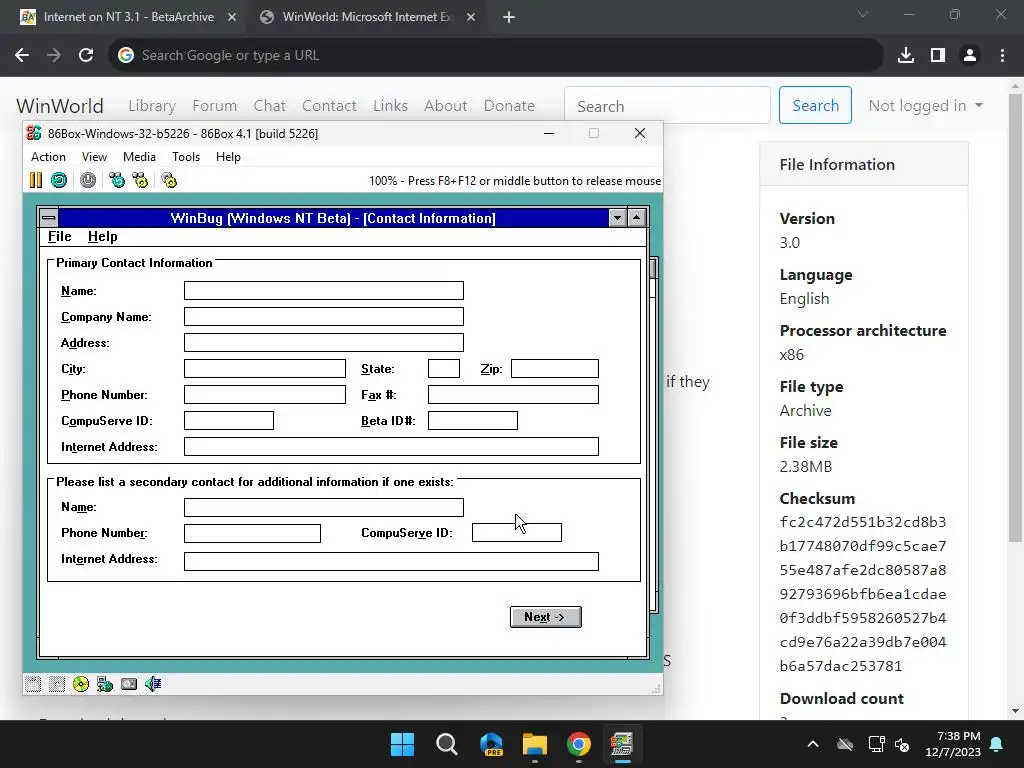Switch to 86Box taskbar icon
The width and height of the screenshot is (1024, 768).
(622, 744)
